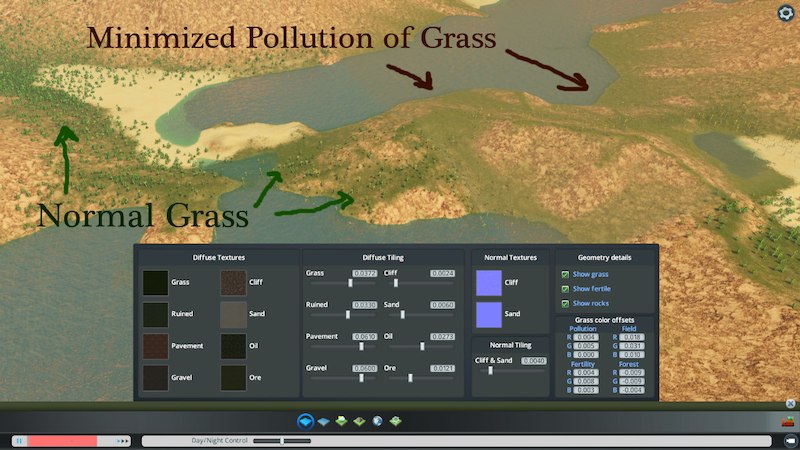
Task: Click the Pollution R color offset field
Action: [x=587, y=338]
